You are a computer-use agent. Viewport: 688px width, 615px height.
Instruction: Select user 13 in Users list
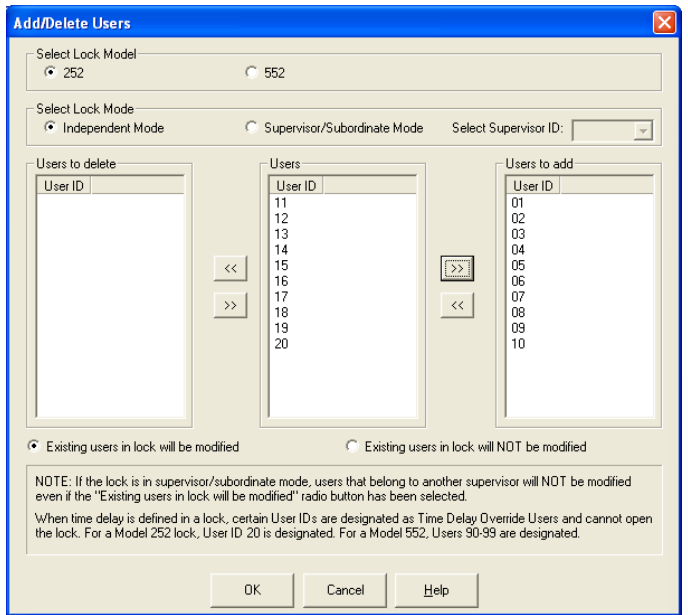[x=281, y=234]
